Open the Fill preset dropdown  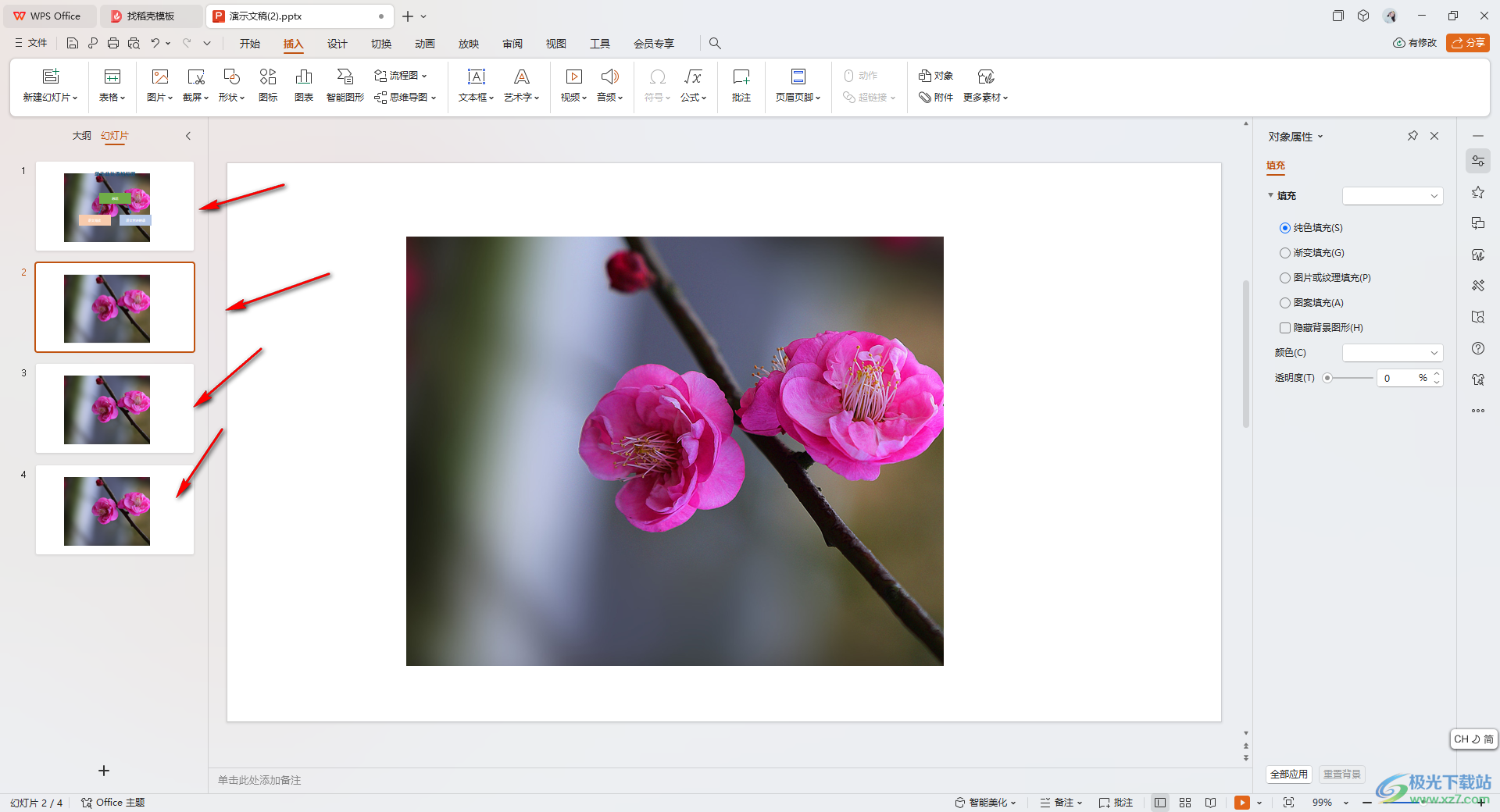[x=1393, y=196]
